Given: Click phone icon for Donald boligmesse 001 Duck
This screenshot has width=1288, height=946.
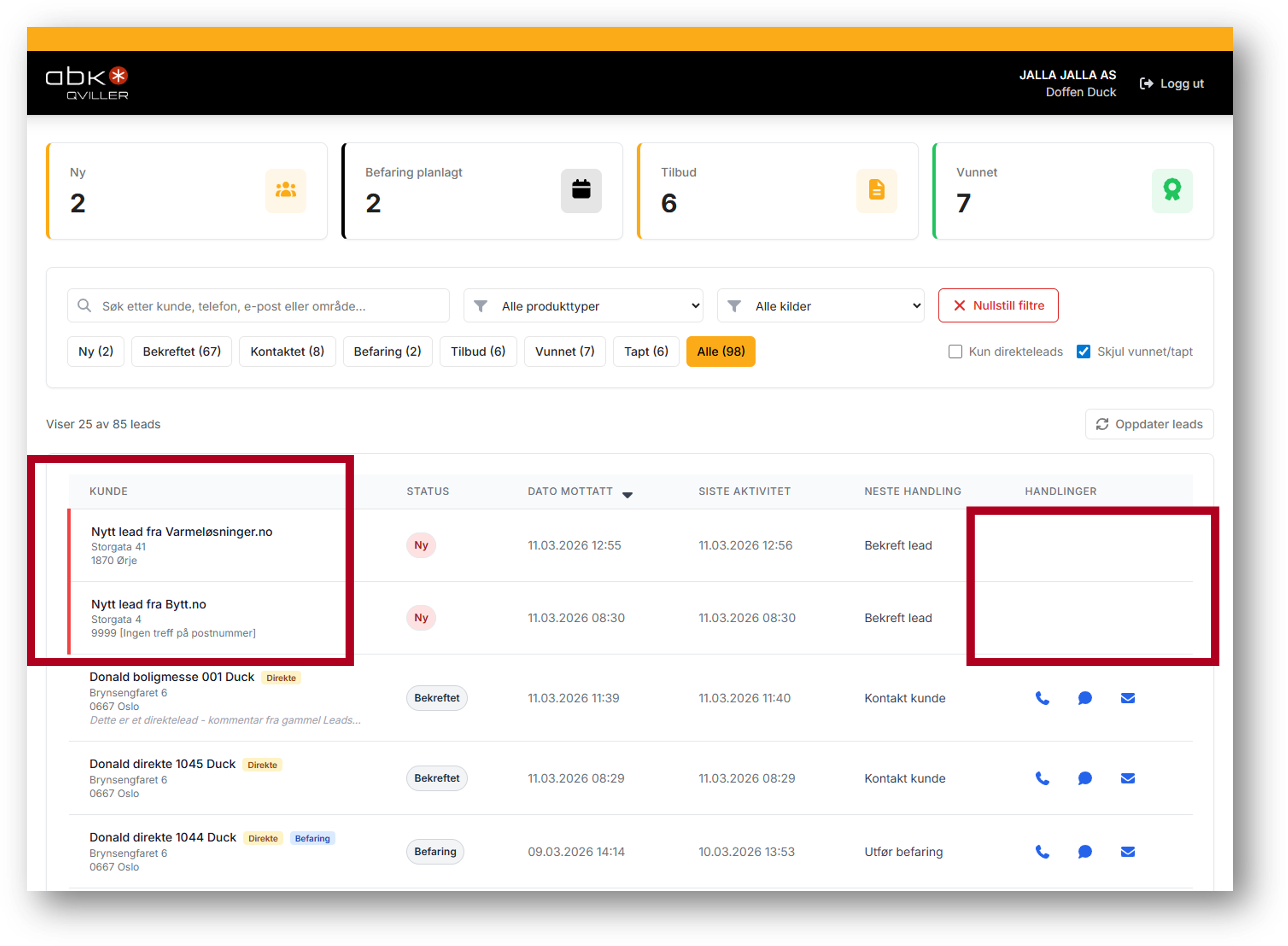Looking at the screenshot, I should 1042,698.
